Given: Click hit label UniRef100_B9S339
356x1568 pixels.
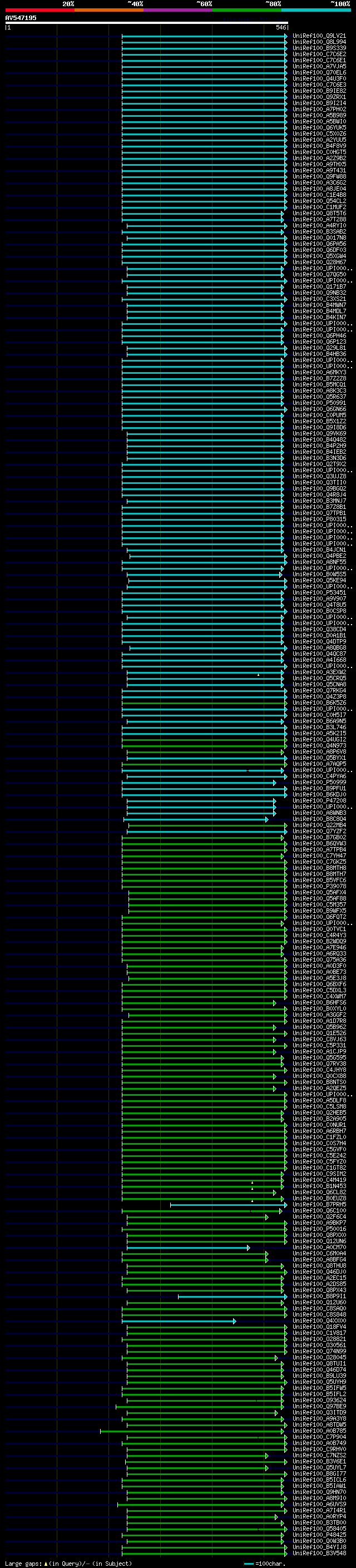Looking at the screenshot, I should click(x=319, y=48).
